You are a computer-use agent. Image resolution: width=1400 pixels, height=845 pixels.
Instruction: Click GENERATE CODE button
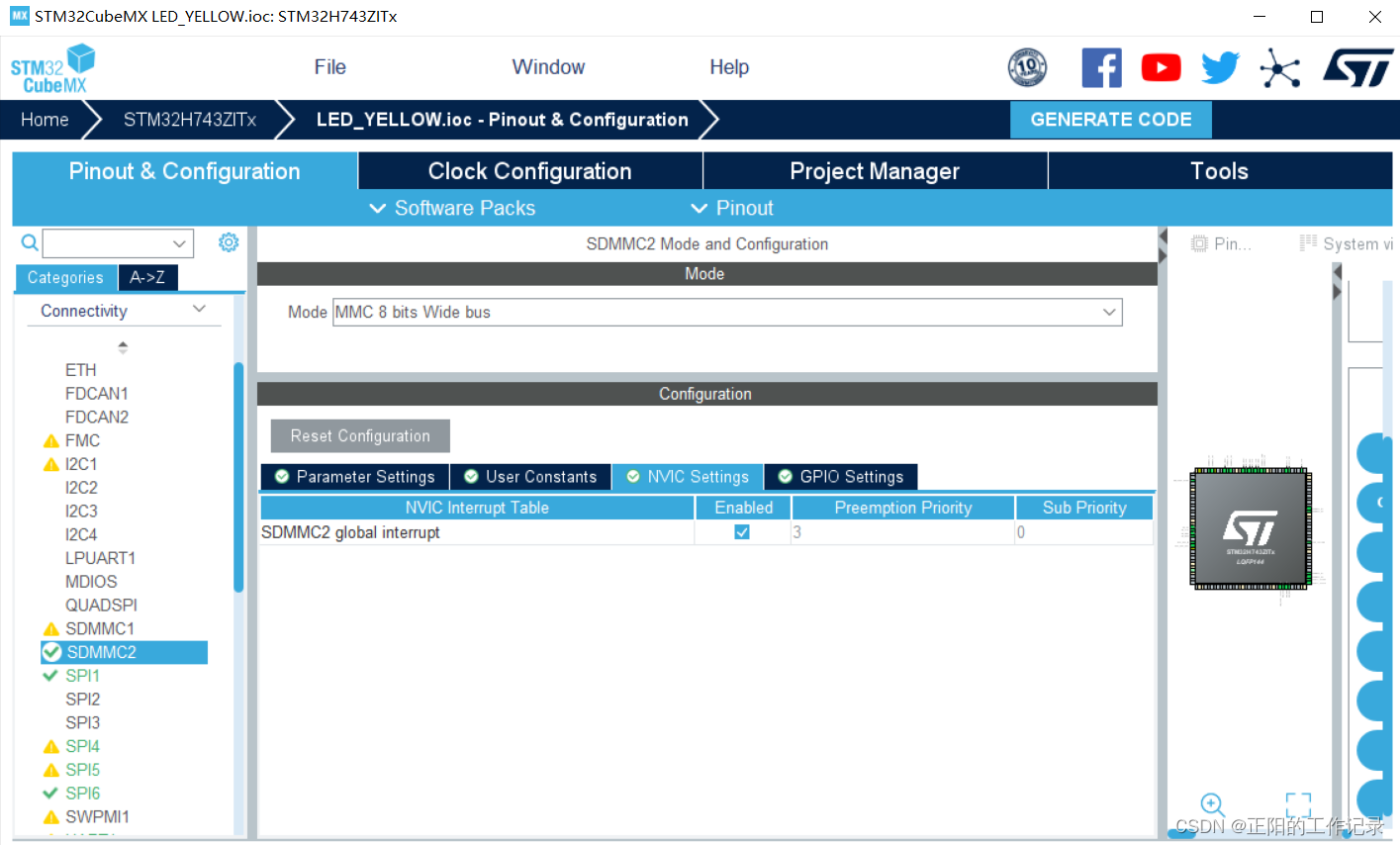click(1111, 120)
